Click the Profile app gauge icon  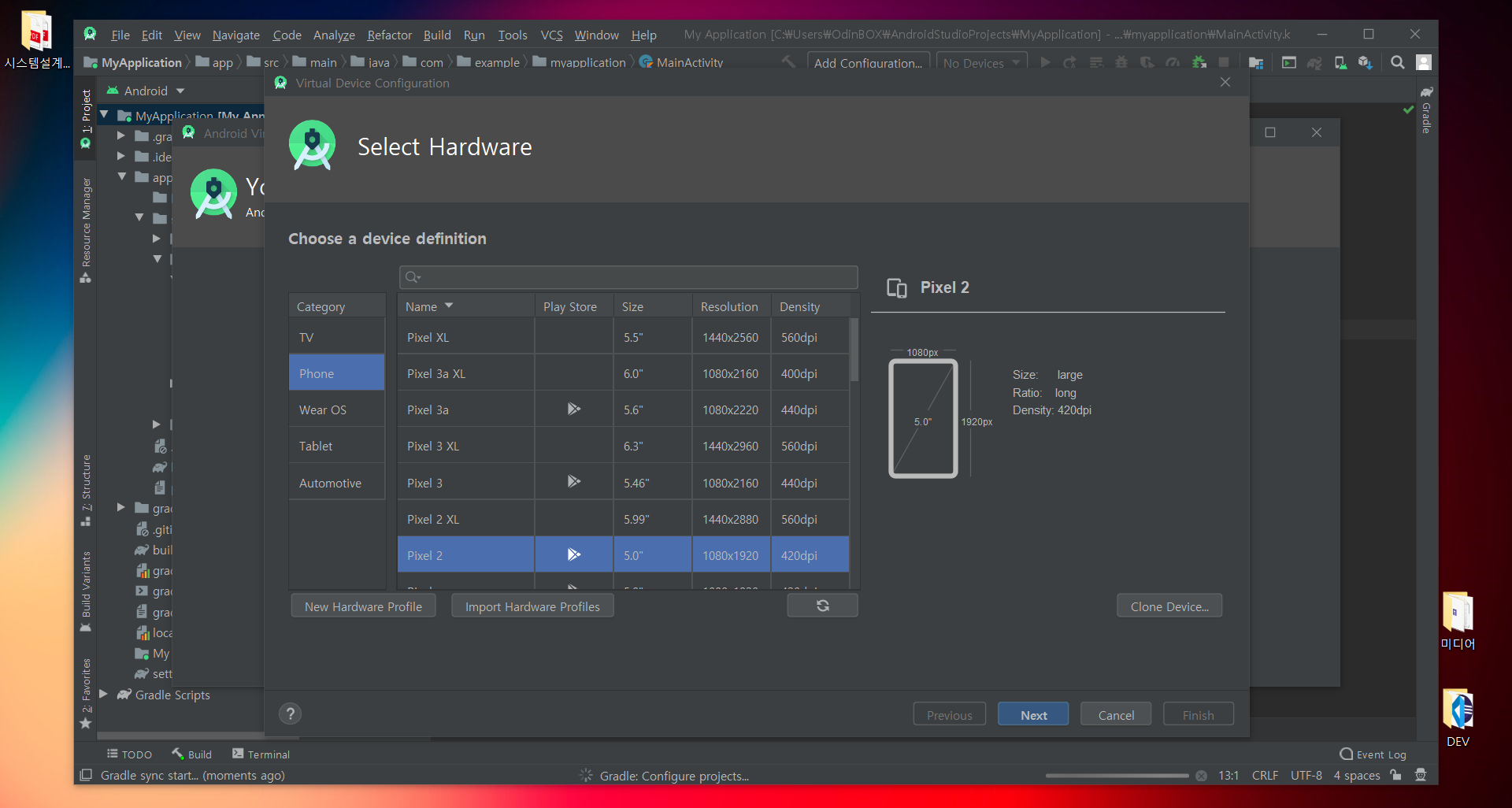pyautogui.click(x=1173, y=62)
